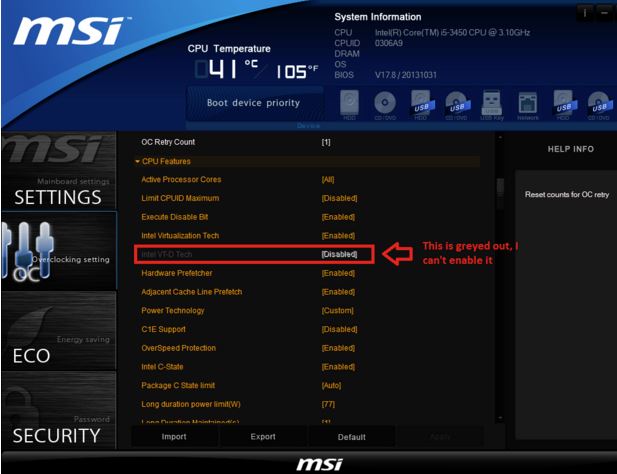Click the HELP INFO heading
This screenshot has width=617, height=474.
(571, 149)
